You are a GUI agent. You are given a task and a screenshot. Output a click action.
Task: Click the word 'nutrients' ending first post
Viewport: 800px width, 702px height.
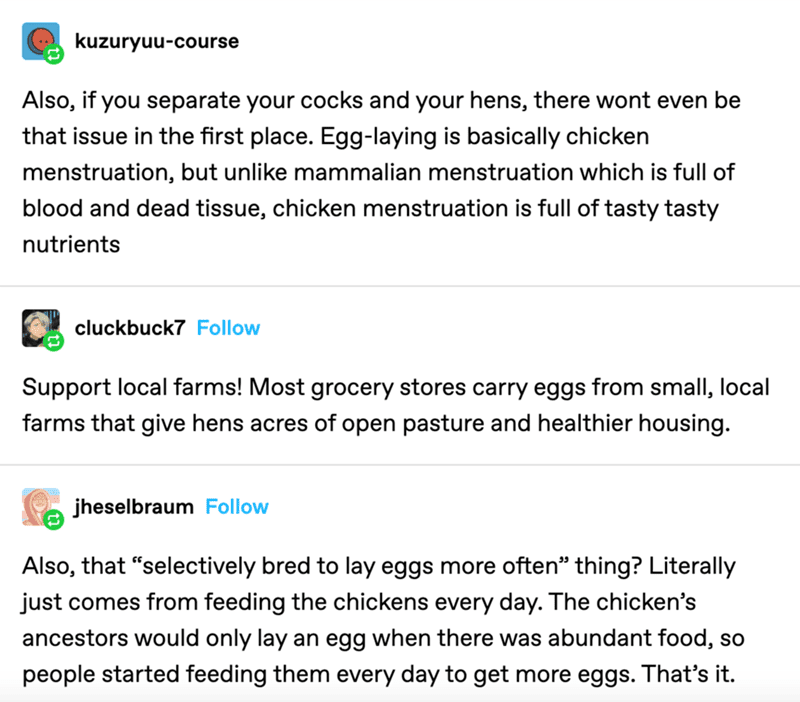[71, 244]
